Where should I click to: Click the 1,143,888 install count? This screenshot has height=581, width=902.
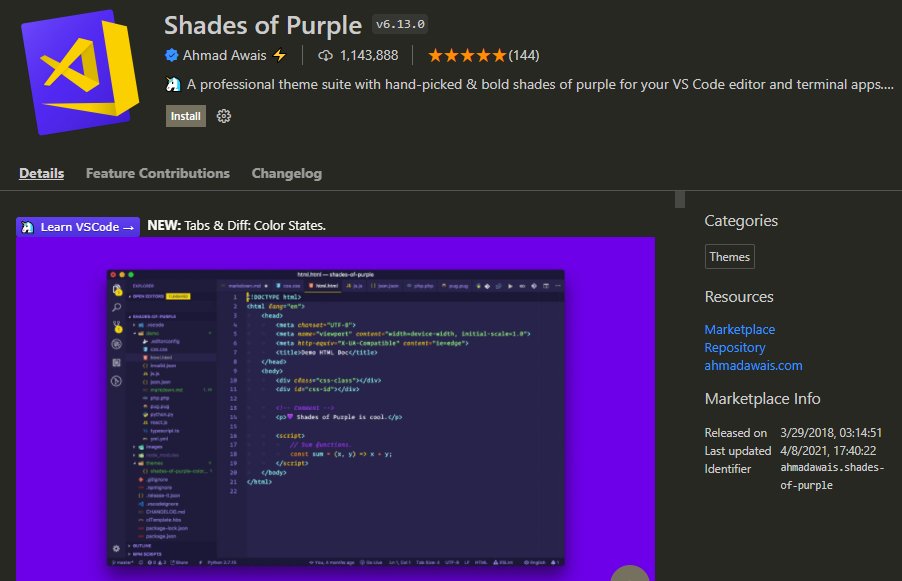(369, 55)
